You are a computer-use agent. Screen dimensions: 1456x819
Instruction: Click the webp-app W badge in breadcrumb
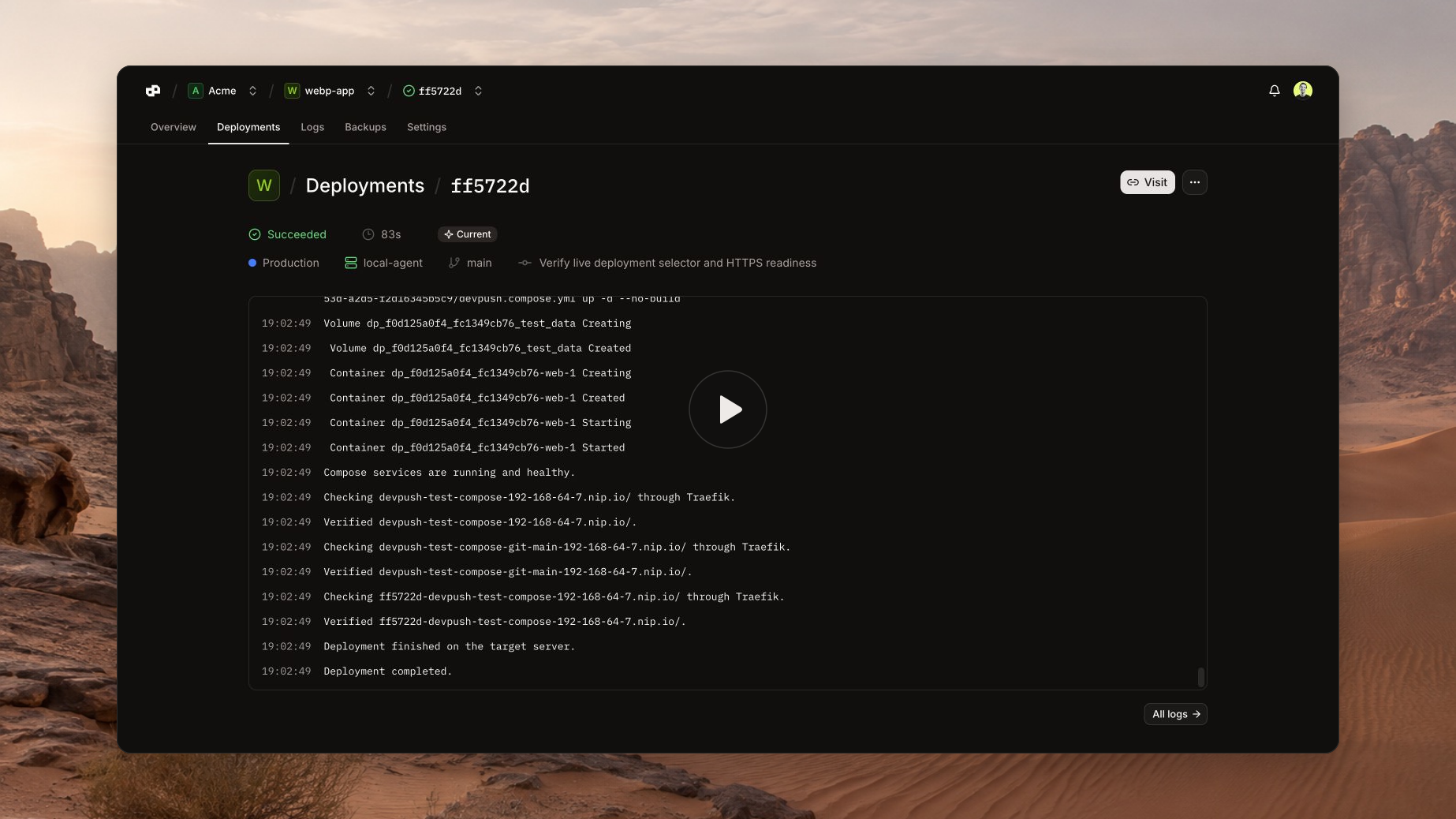tap(292, 91)
